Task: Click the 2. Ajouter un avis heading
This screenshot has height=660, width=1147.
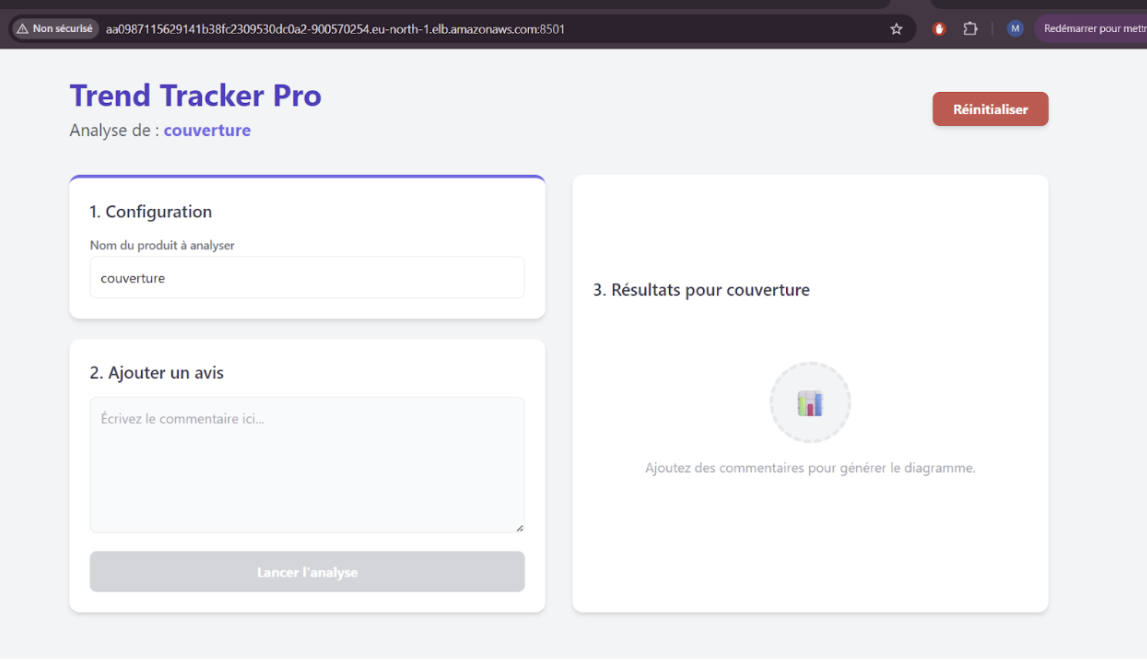Action: [157, 373]
